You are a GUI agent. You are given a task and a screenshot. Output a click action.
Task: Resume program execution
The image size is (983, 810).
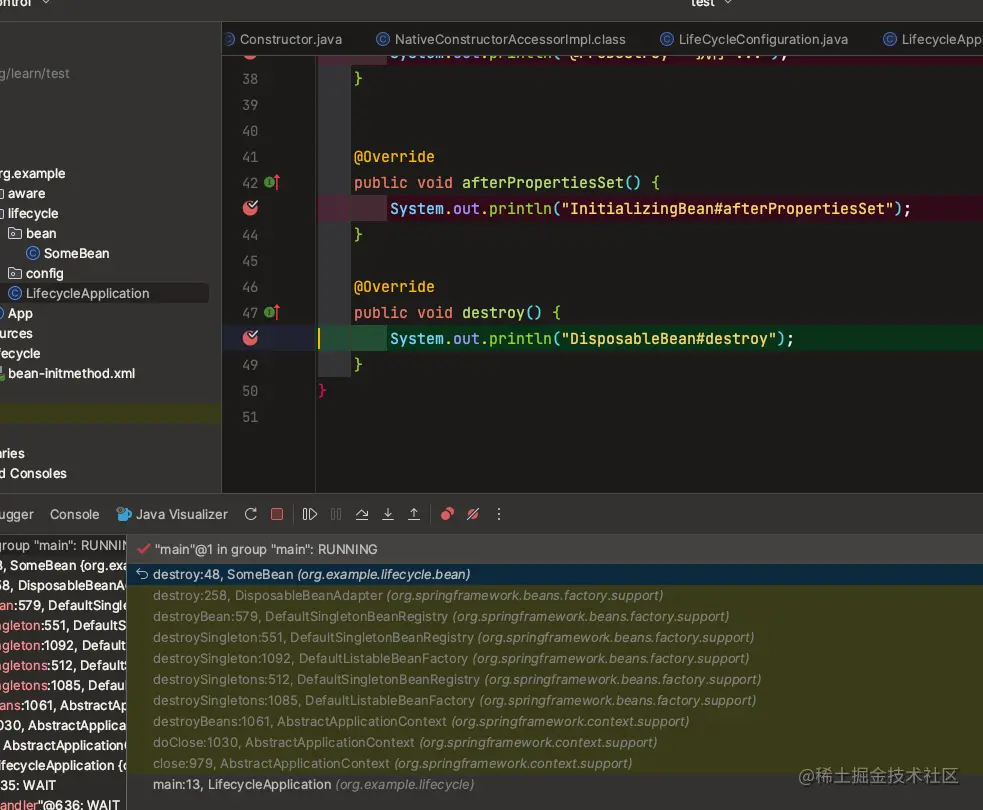[x=310, y=514]
